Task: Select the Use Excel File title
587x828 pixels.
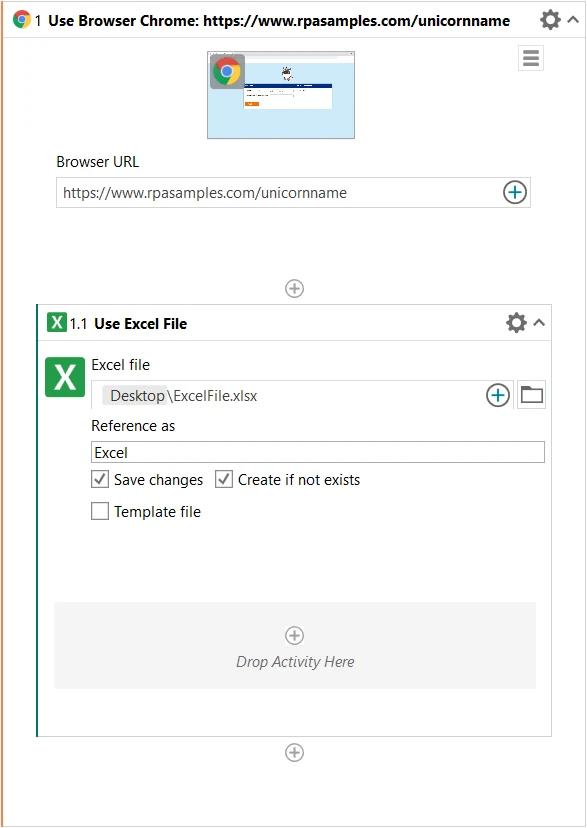Action: pos(140,324)
